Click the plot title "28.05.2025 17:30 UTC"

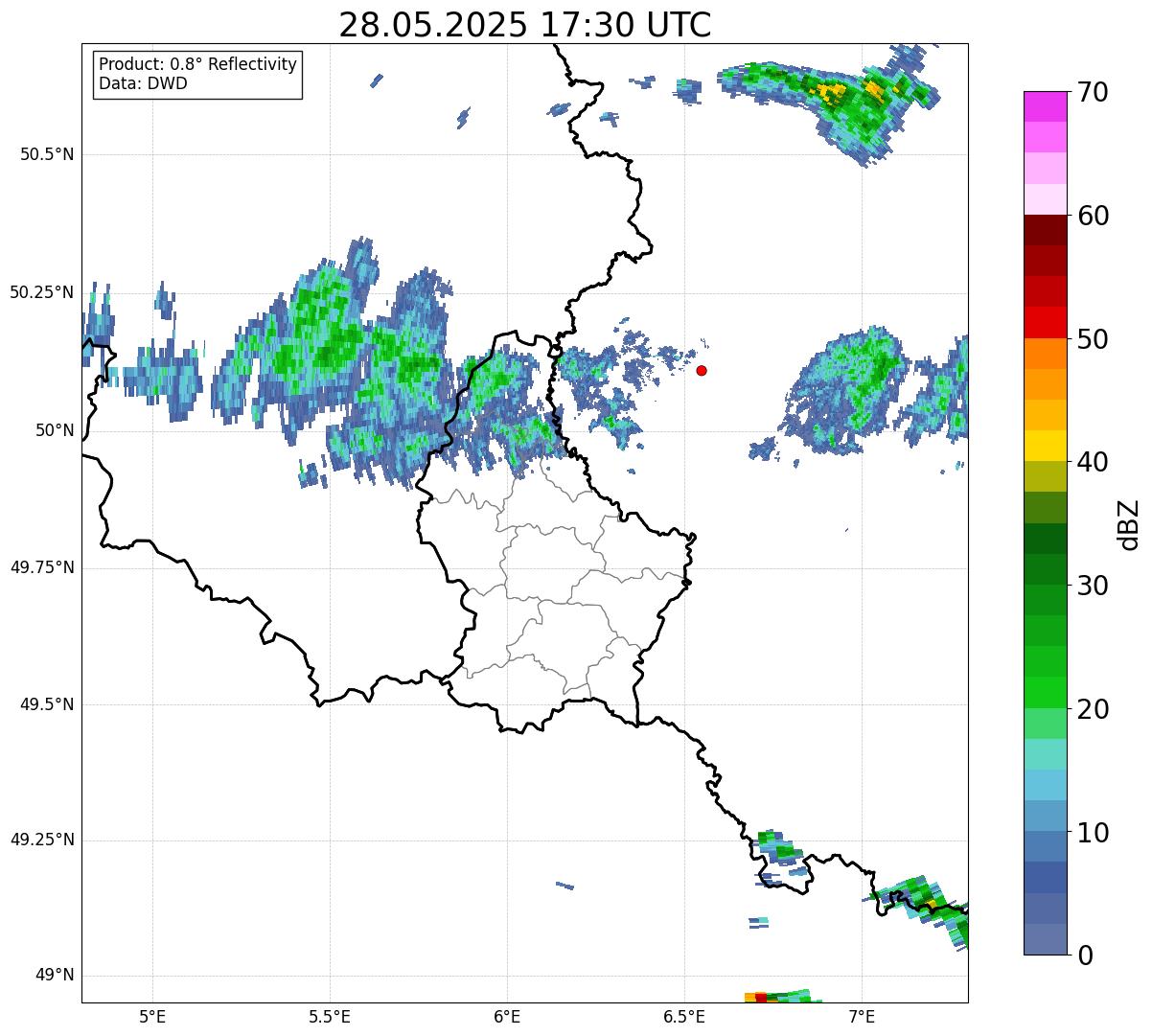coord(525,25)
